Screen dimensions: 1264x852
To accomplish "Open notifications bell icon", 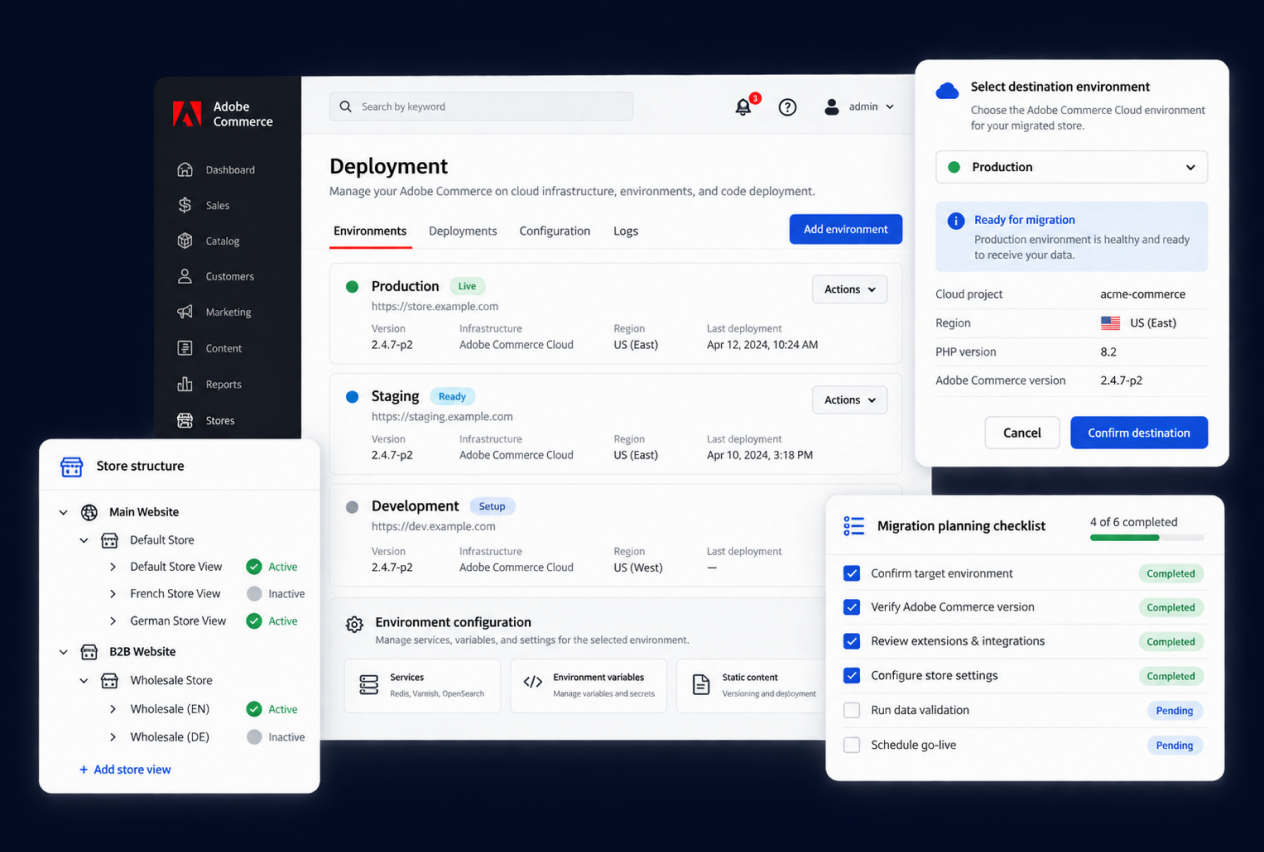I will point(743,107).
